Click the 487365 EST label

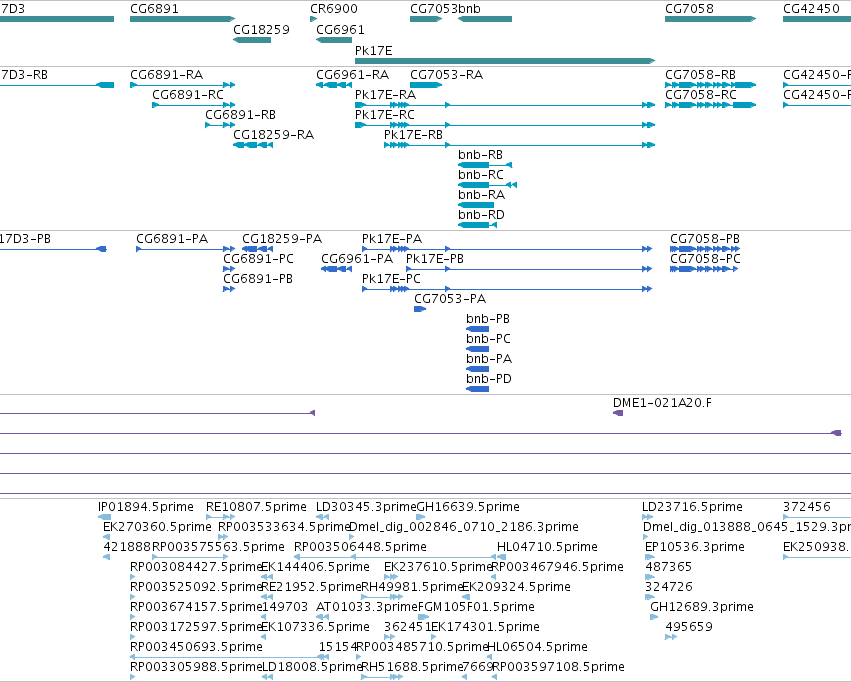coord(668,567)
